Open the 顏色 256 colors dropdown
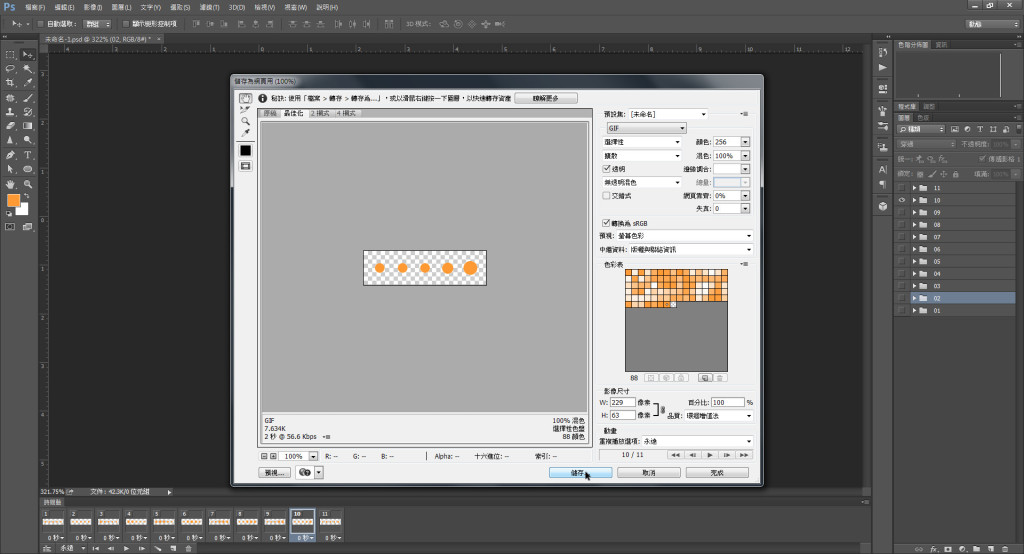The width and height of the screenshot is (1024, 554). tap(745, 142)
